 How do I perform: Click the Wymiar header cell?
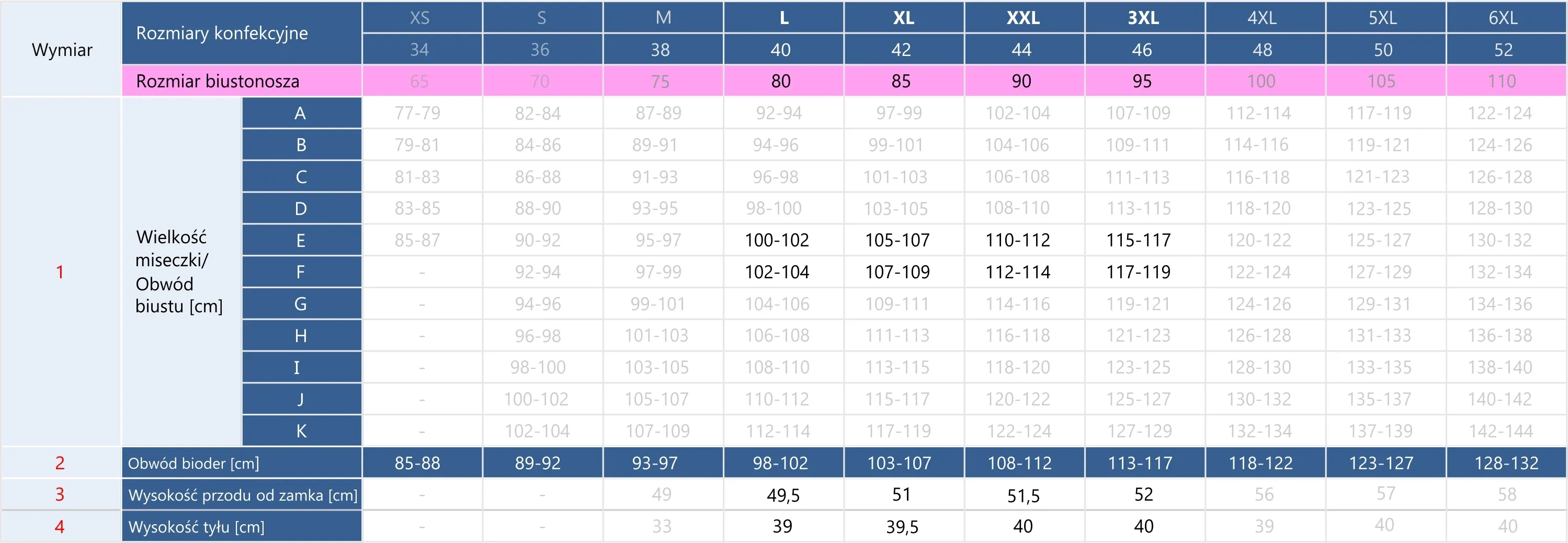(62, 49)
